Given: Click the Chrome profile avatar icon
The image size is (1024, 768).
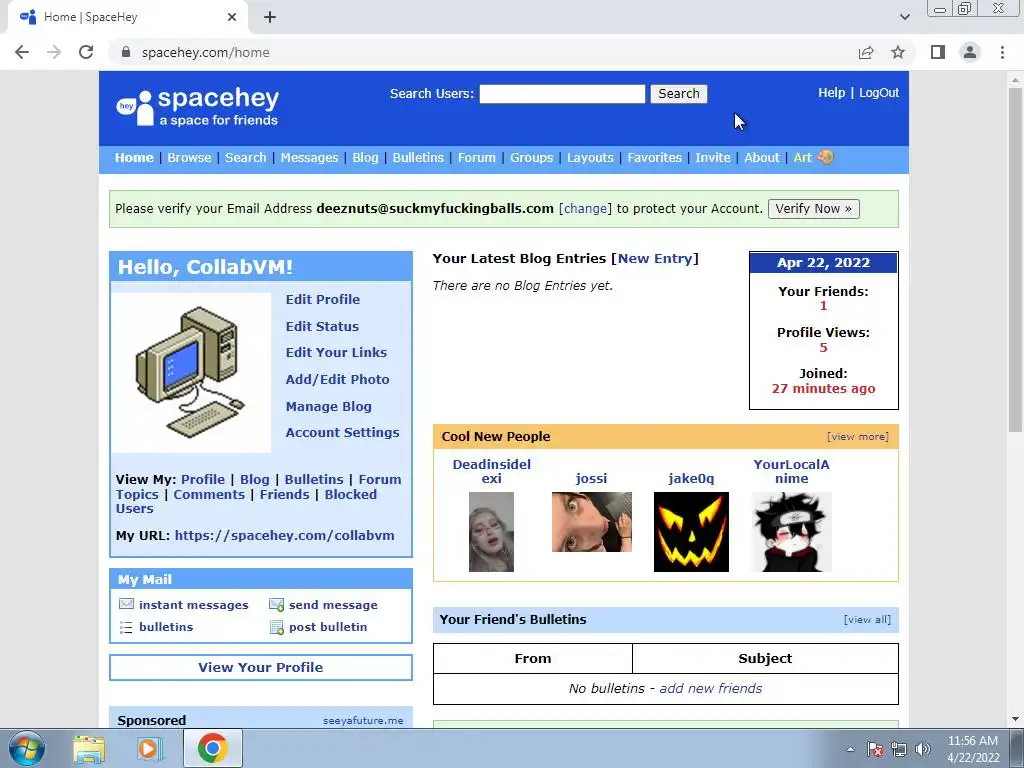Looking at the screenshot, I should (x=970, y=52).
